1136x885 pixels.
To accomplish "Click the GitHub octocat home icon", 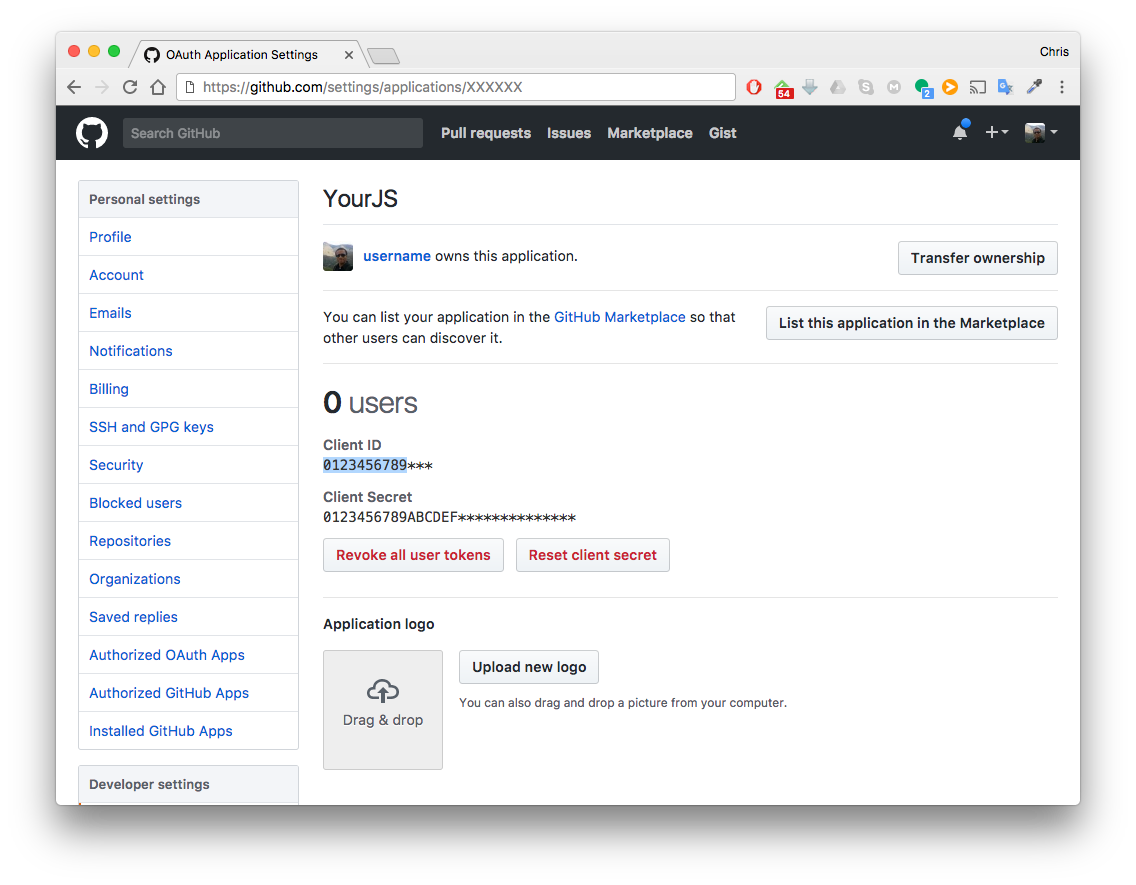I will click(91, 131).
